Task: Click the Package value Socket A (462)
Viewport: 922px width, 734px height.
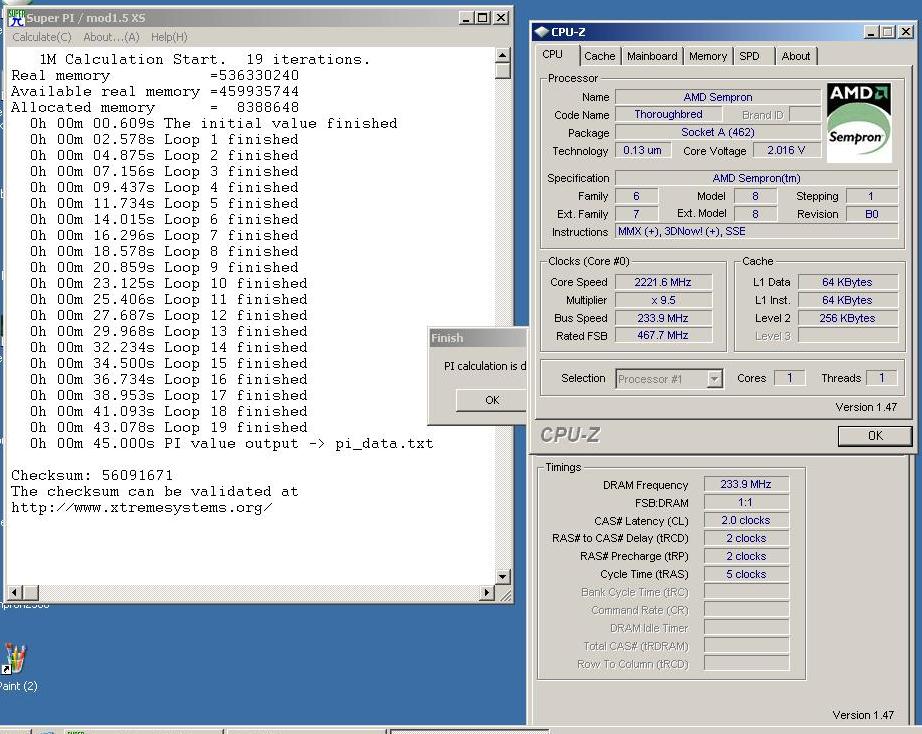Action: point(718,132)
